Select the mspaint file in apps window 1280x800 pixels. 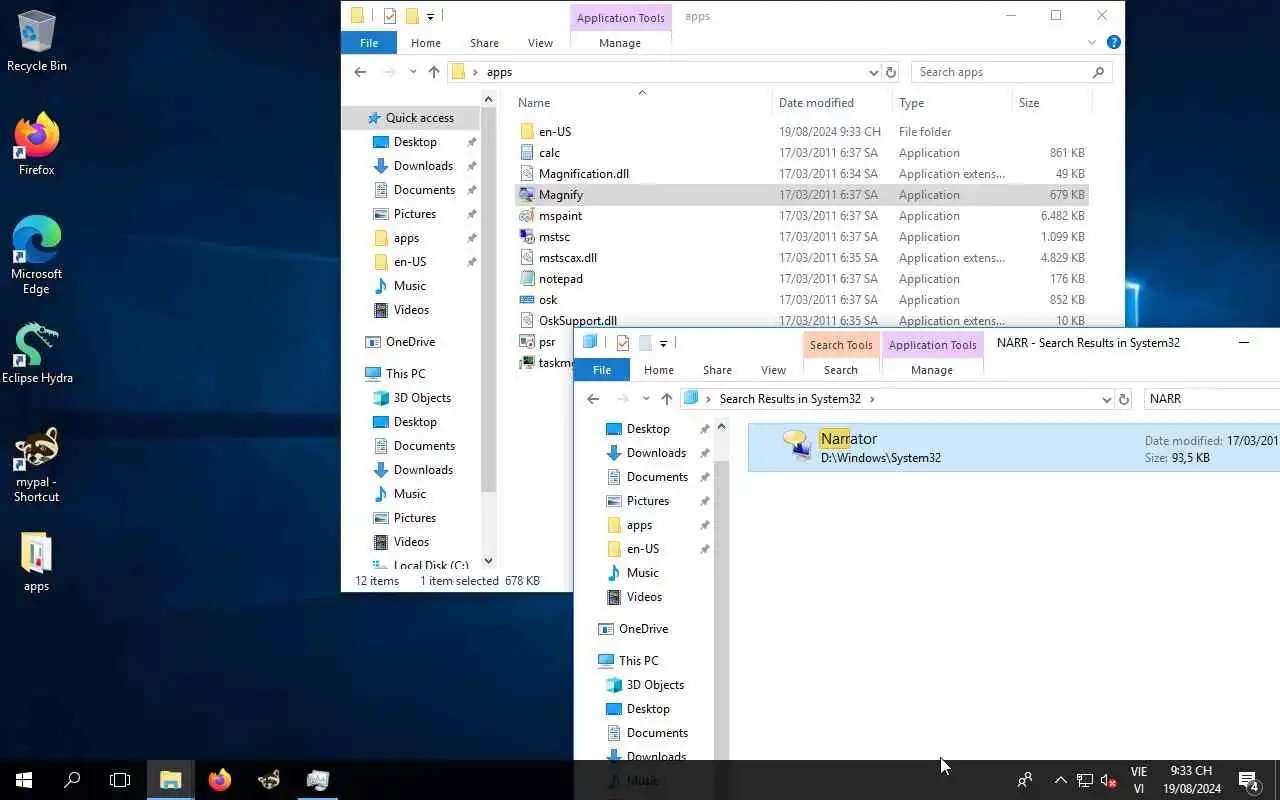(x=560, y=216)
